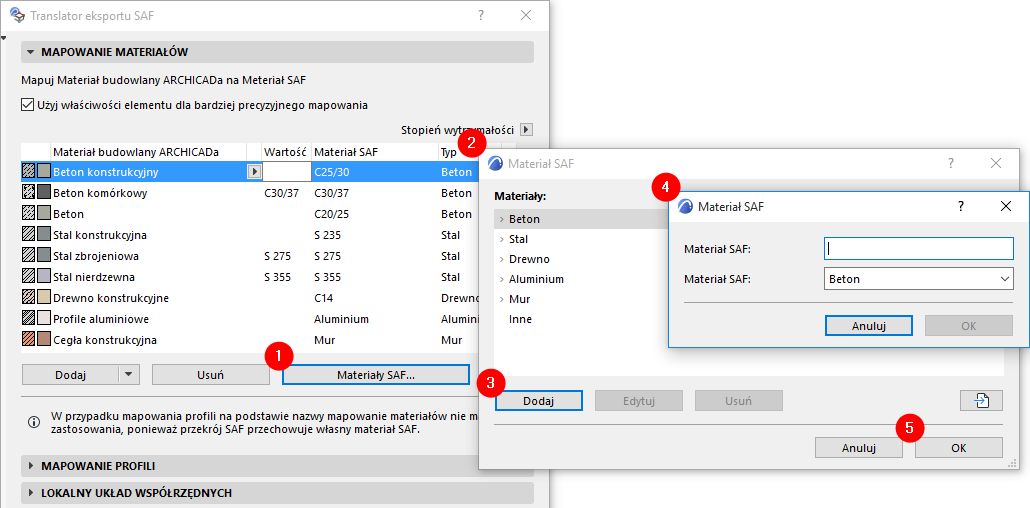This screenshot has height=508, width=1030.
Task: Click ARCHICAD logo icon in Translator eksportu SAF title
Action: coord(18,15)
